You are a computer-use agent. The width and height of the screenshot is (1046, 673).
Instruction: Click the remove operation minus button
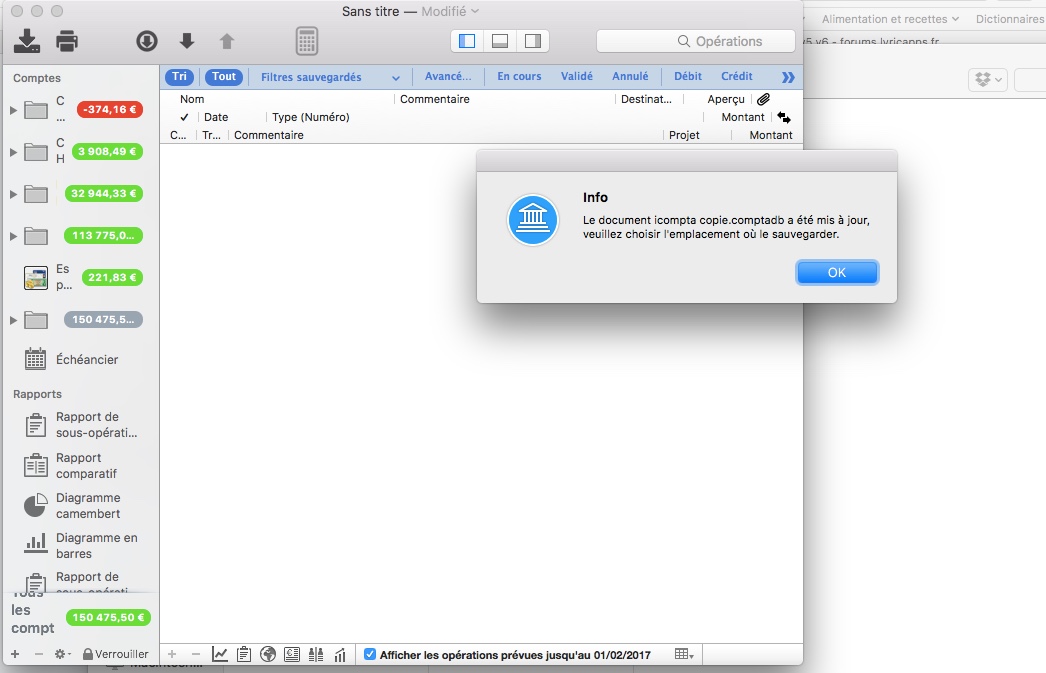click(195, 654)
